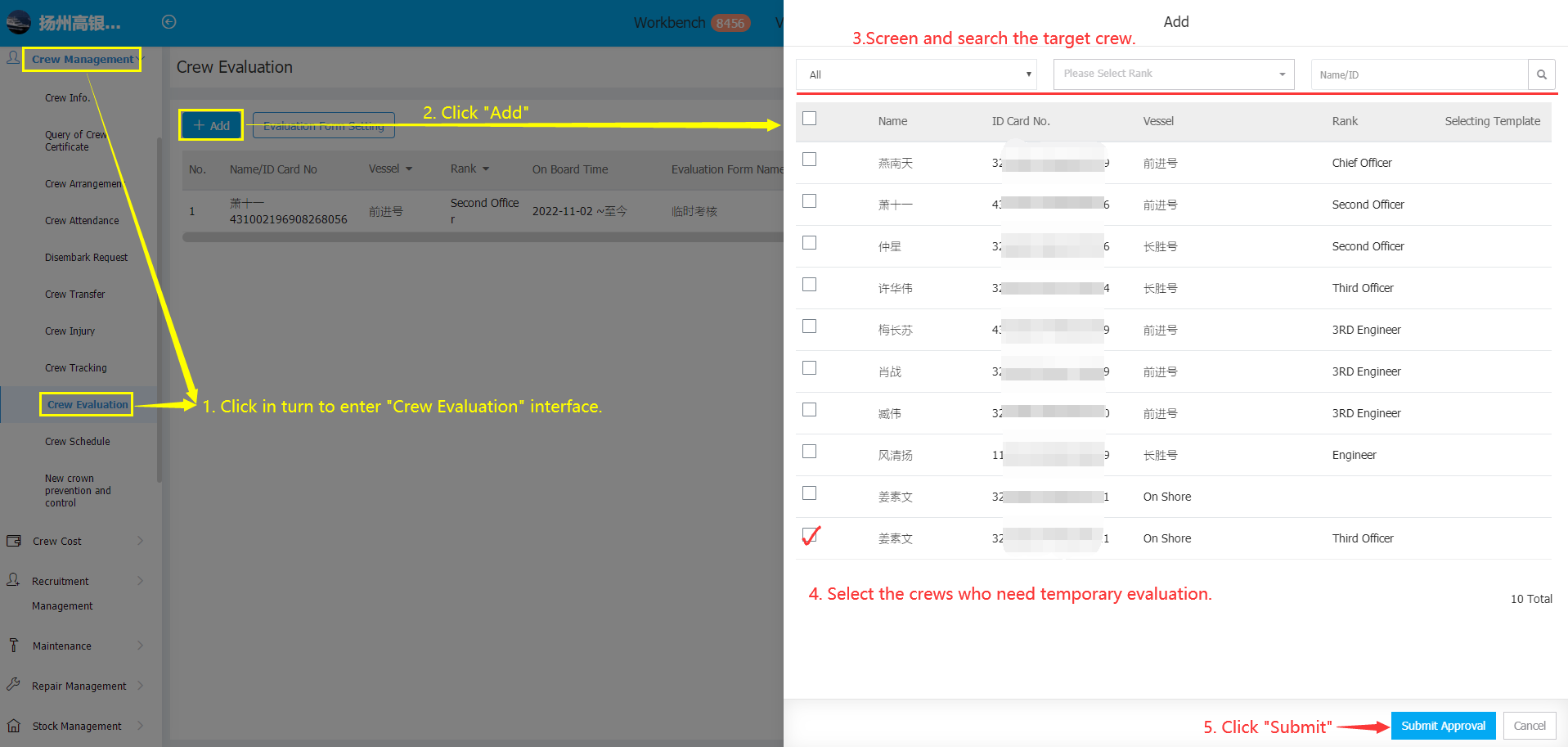
Task: Expand the Repair Management menu chevron
Action: tap(140, 685)
